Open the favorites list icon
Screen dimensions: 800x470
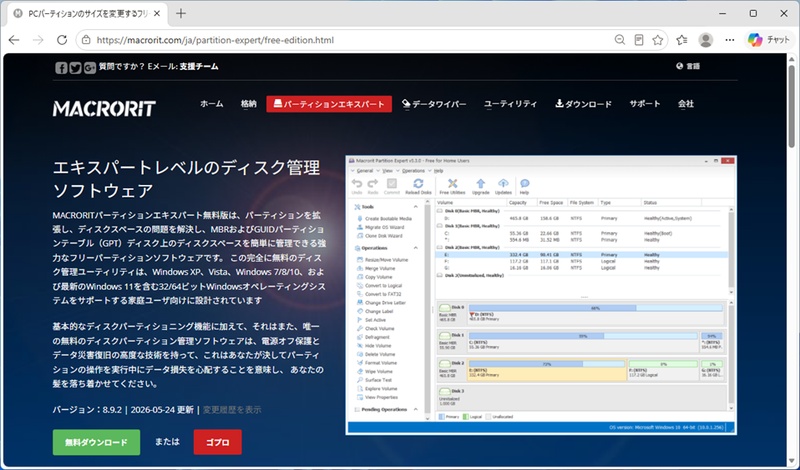click(x=682, y=40)
